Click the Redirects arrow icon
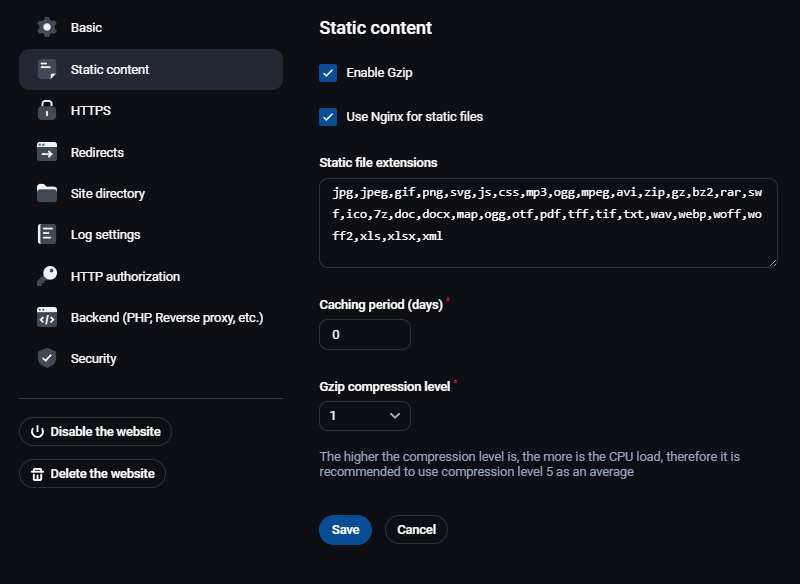 pos(47,152)
